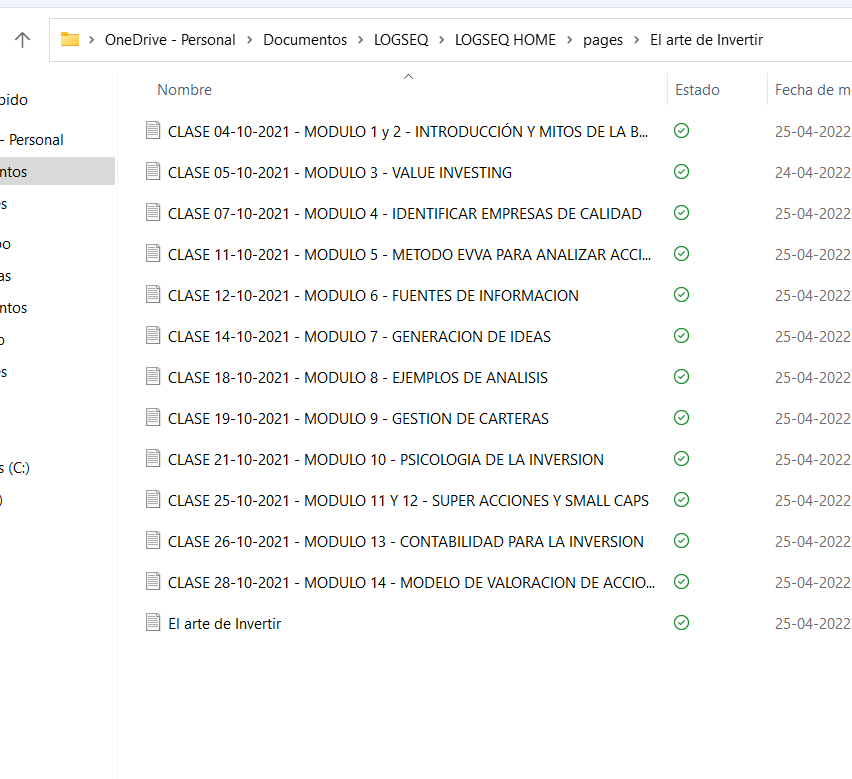Viewport: 852px width, 779px height.
Task: Click file icon of MODULO 13 CONTABILIDAD
Action: (x=153, y=541)
